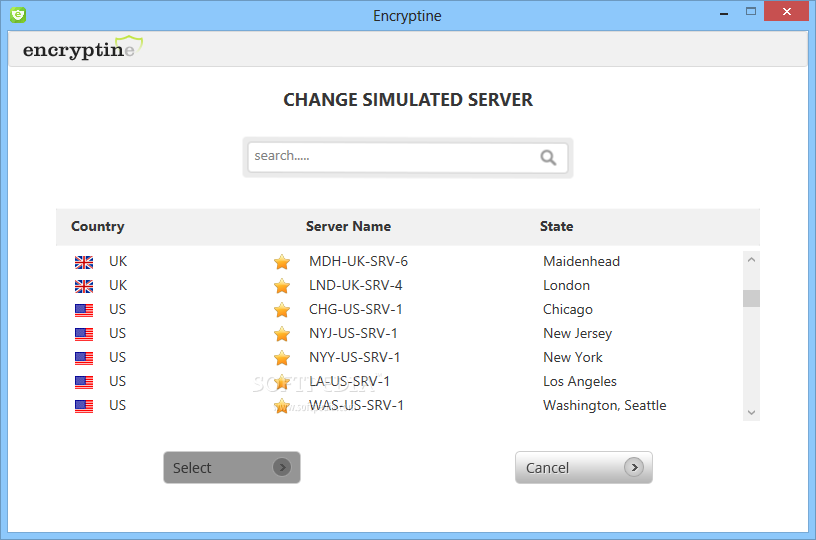Click the Los Angeles state cell

[x=580, y=382]
